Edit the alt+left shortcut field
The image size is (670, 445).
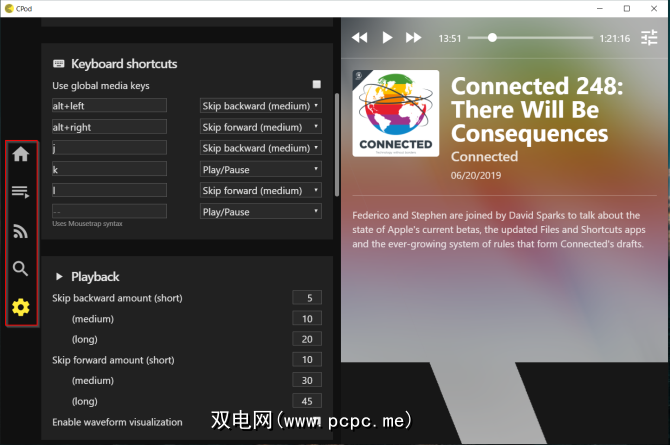click(109, 106)
